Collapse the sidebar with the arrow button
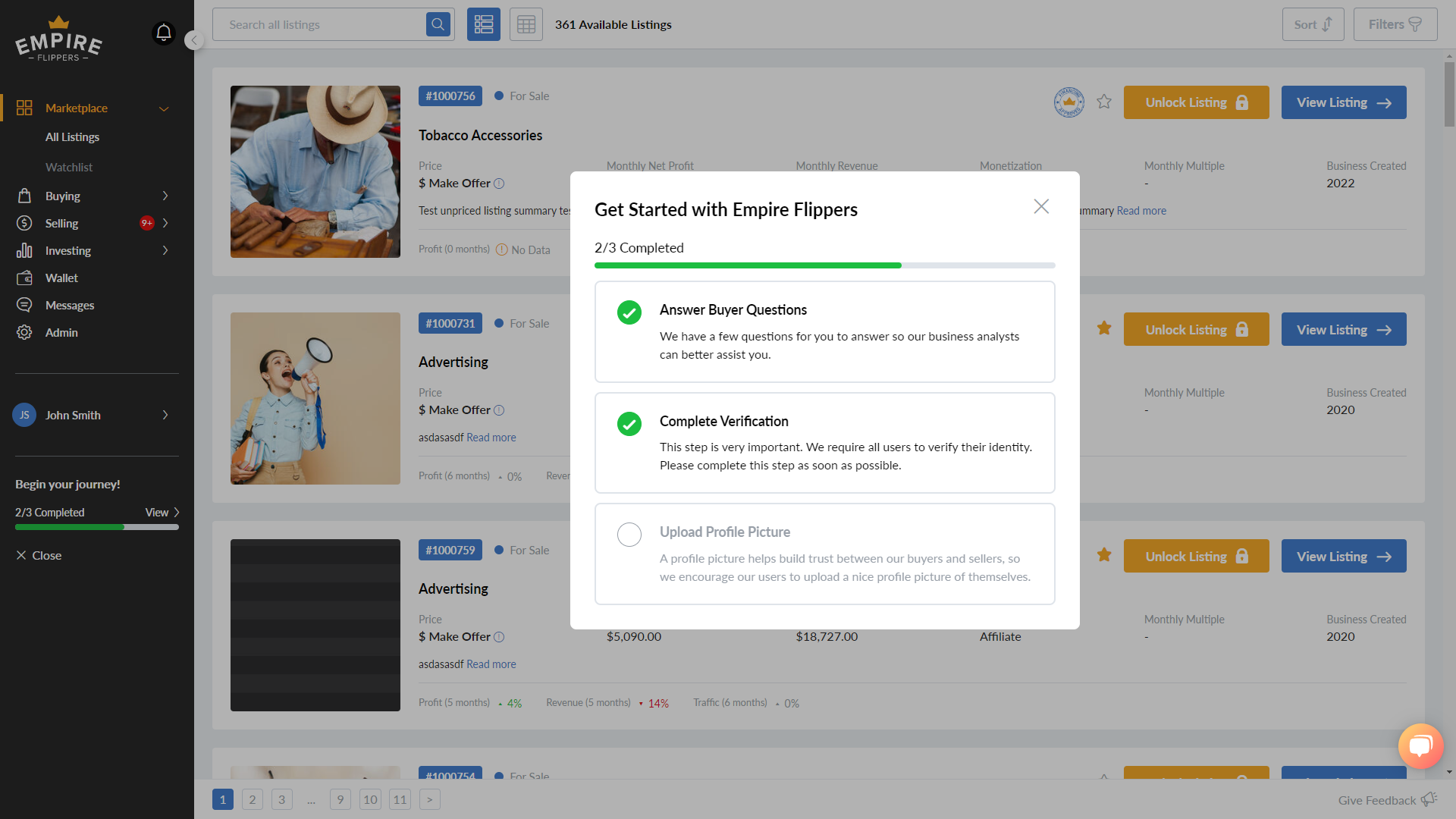The image size is (1456, 819). pos(194,40)
